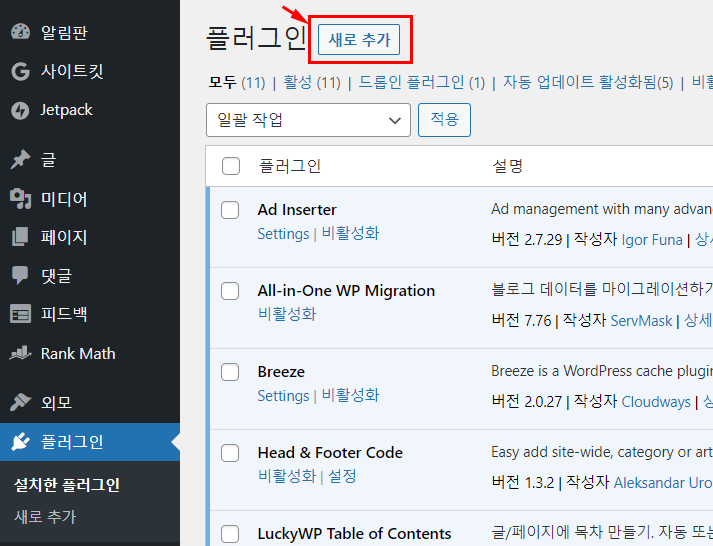Check the LuckyWP Table of Contents checkbox
Screen dimensions: 713x546
click(x=230, y=534)
